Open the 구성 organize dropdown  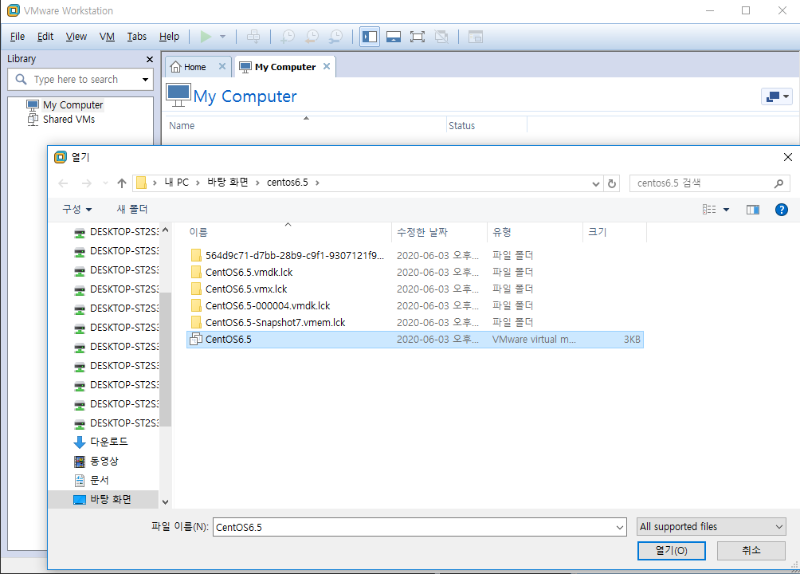pos(77,209)
